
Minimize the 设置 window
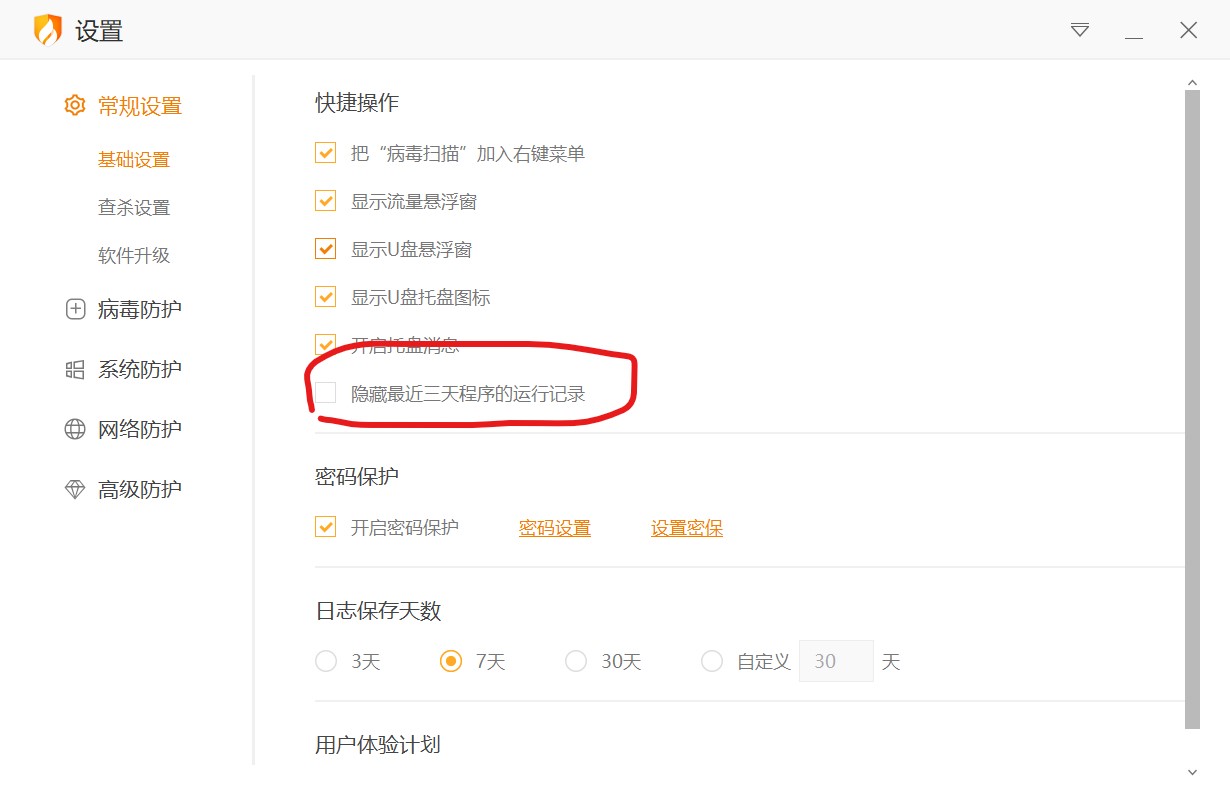(x=1134, y=32)
